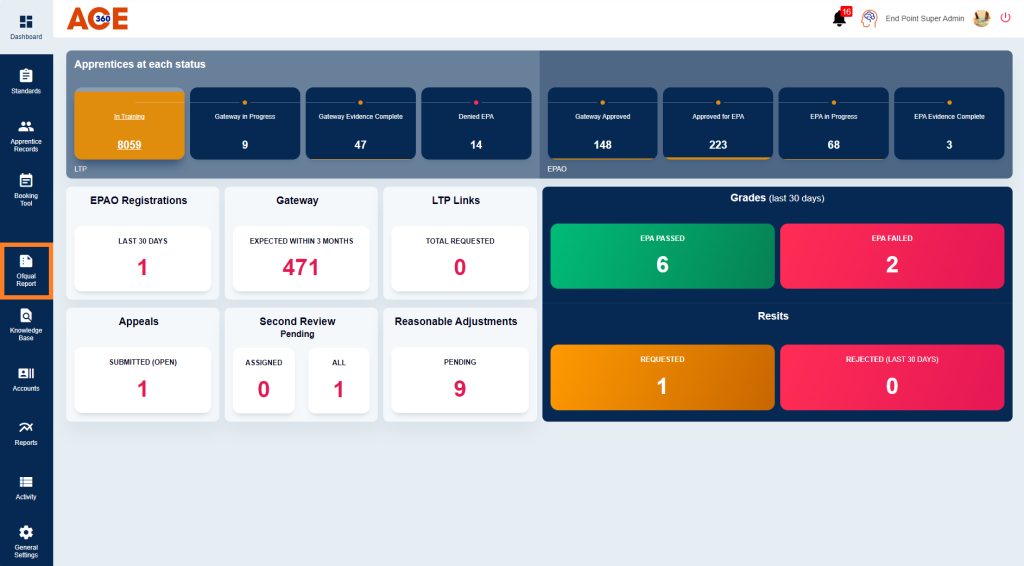Open Reports from the sidebar
The height and width of the screenshot is (566, 1024).
26,432
